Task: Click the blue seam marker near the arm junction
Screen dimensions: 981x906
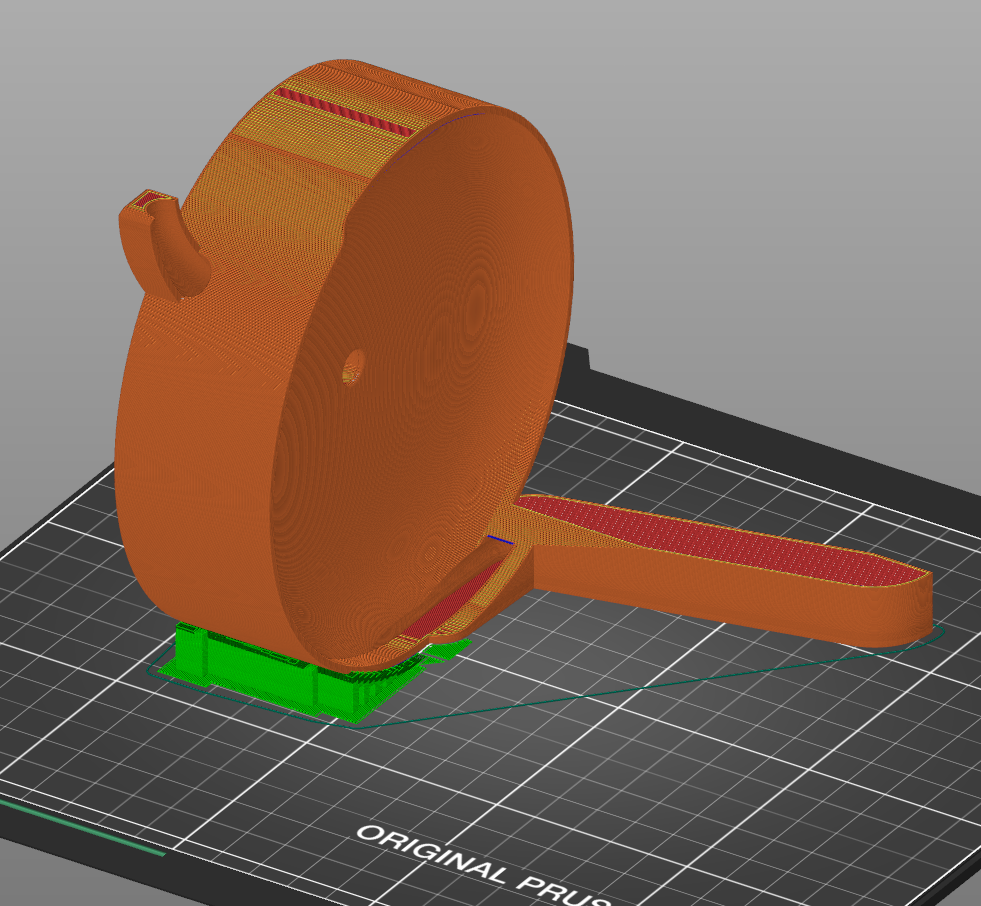Action: (x=500, y=540)
